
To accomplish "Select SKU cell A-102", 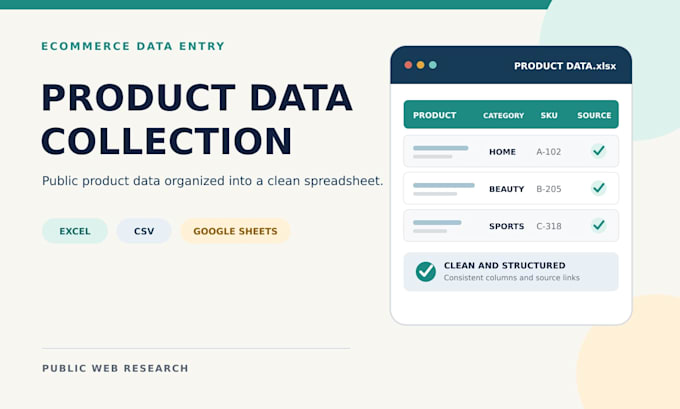I will click(549, 152).
